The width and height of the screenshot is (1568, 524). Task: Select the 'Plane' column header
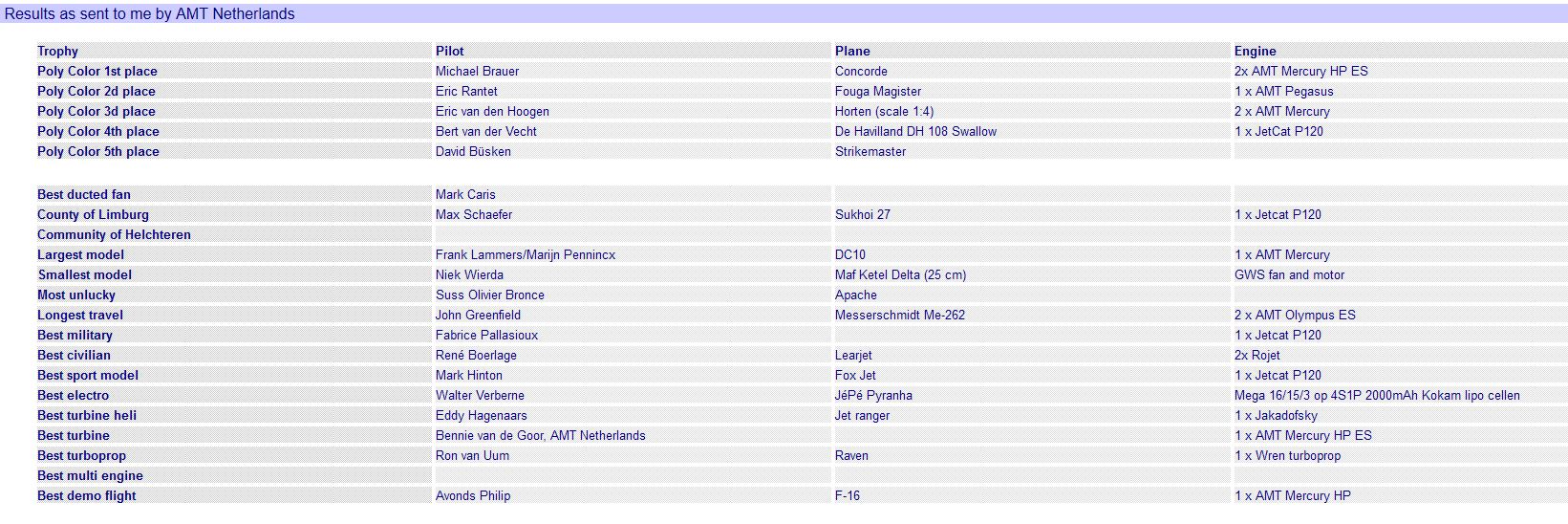point(852,51)
